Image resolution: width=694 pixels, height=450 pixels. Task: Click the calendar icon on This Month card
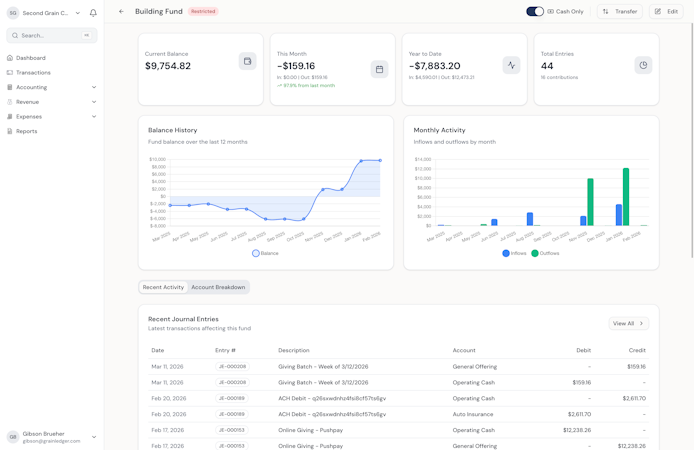379,69
